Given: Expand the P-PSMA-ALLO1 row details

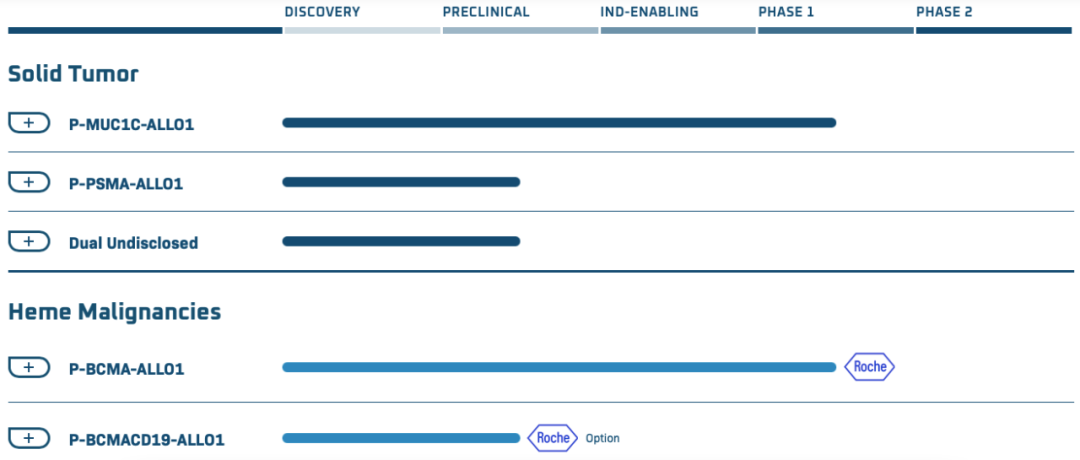Looking at the screenshot, I should [29, 182].
